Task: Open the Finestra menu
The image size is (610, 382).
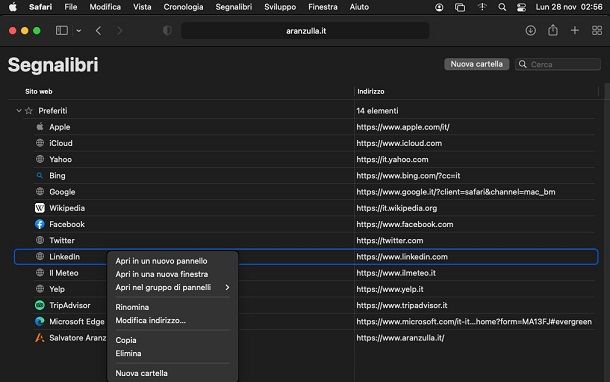Action: click(x=323, y=7)
